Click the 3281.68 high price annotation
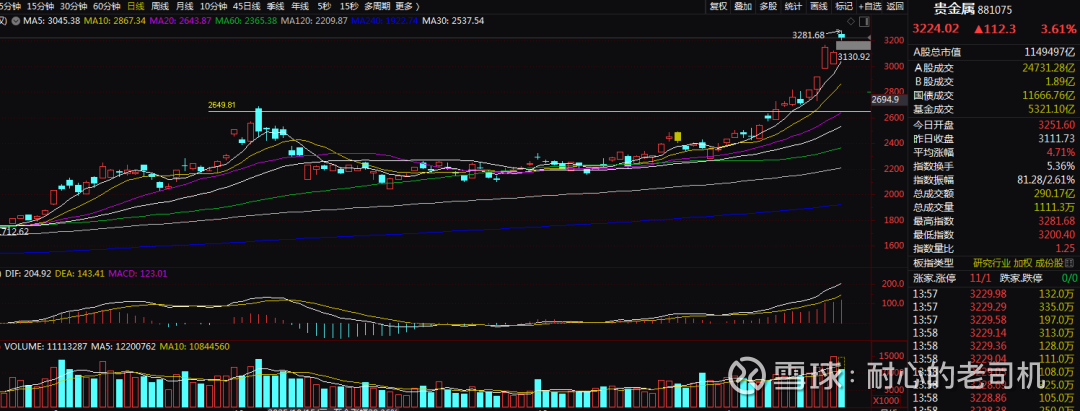The image size is (1080, 411). (x=809, y=34)
